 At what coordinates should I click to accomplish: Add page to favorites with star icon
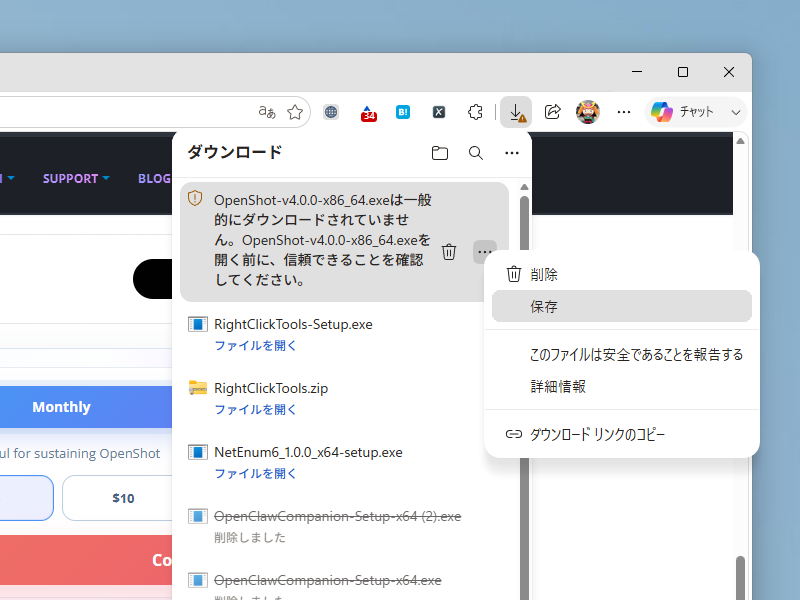pyautogui.click(x=295, y=112)
